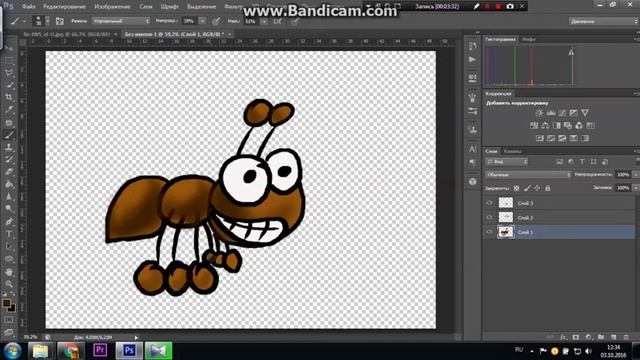Delete layer trash button

tap(626, 337)
